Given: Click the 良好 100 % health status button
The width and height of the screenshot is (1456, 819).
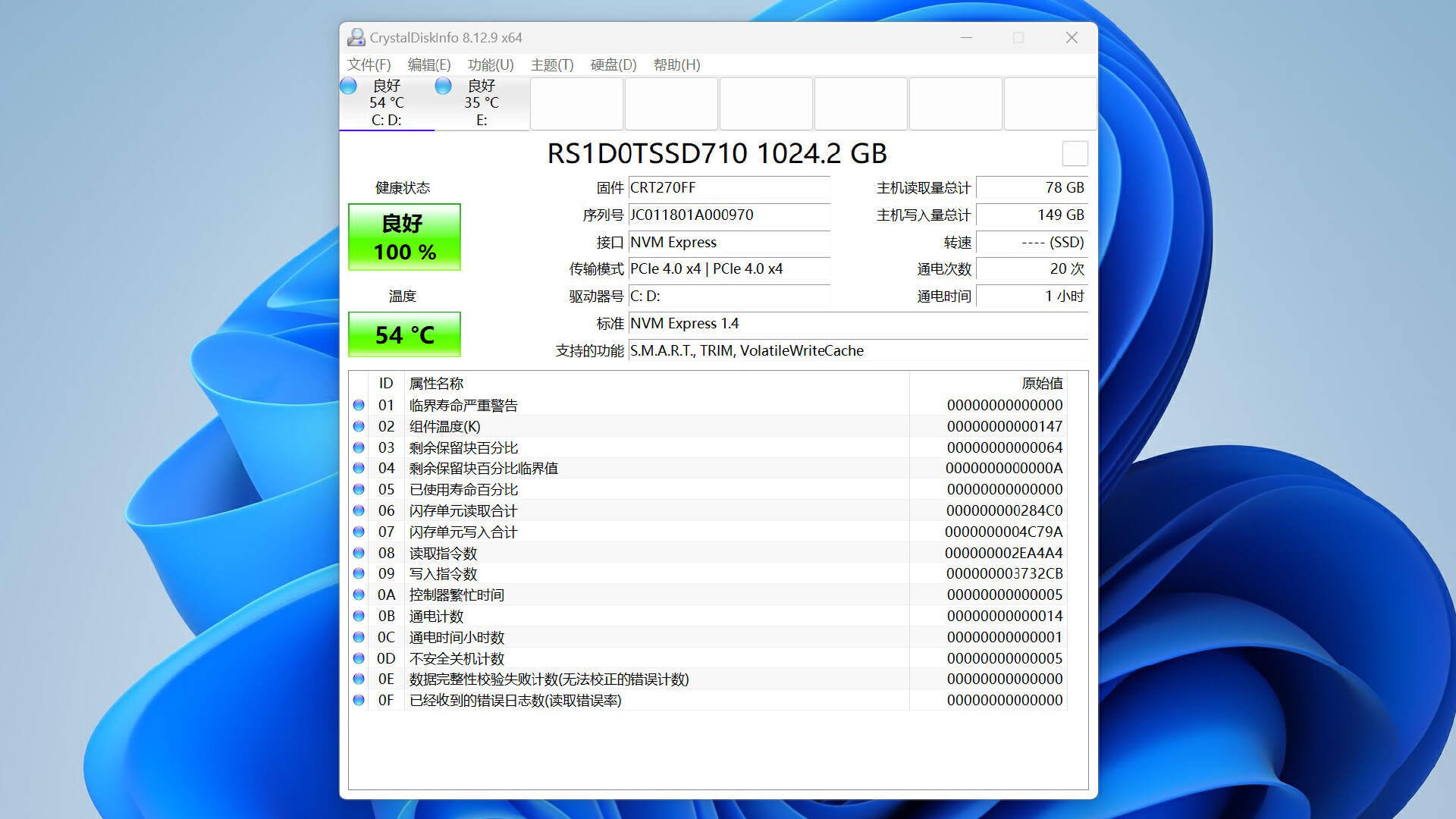Looking at the screenshot, I should pos(404,237).
